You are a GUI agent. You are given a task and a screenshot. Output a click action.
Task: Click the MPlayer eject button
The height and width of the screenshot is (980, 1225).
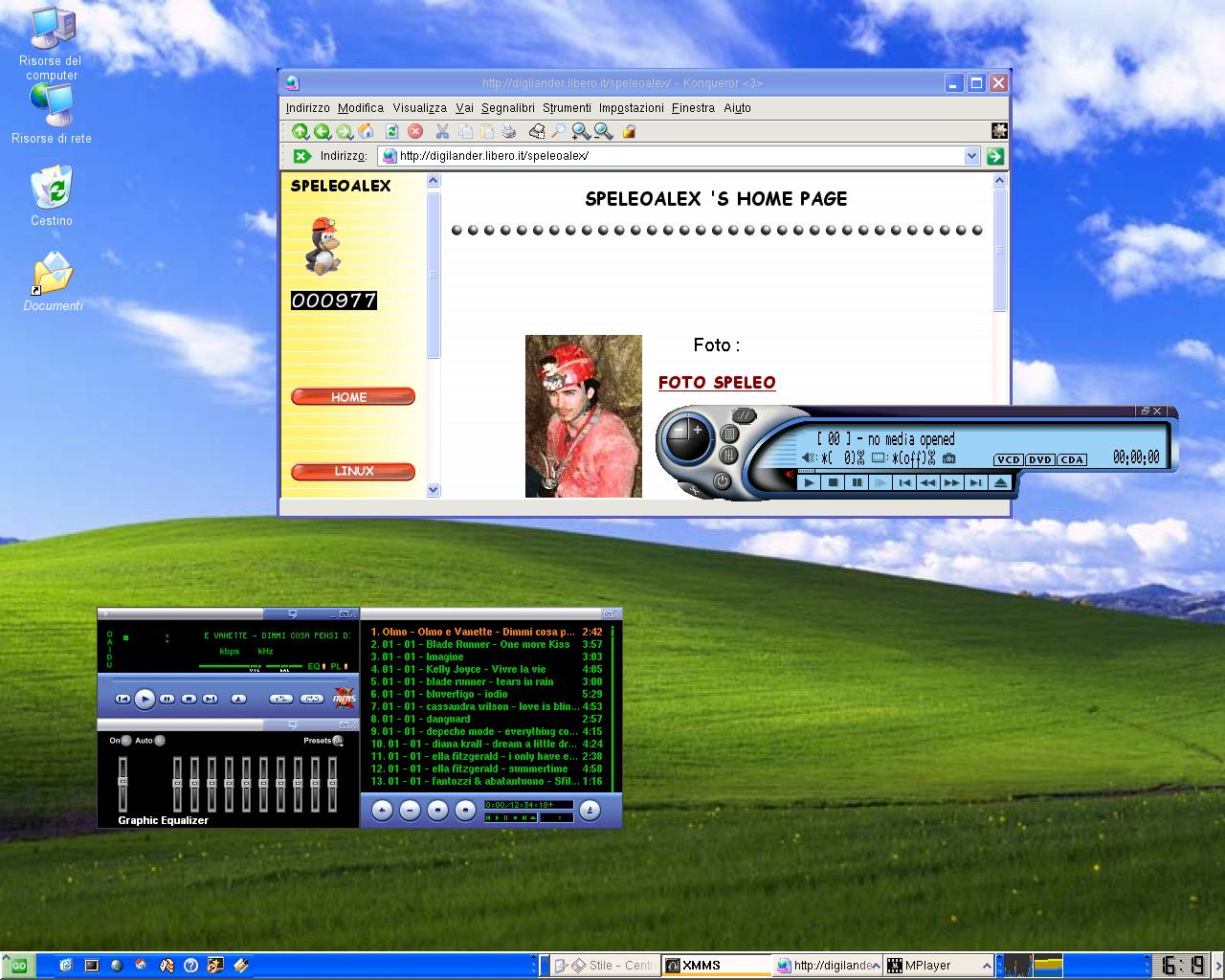coord(1000,482)
